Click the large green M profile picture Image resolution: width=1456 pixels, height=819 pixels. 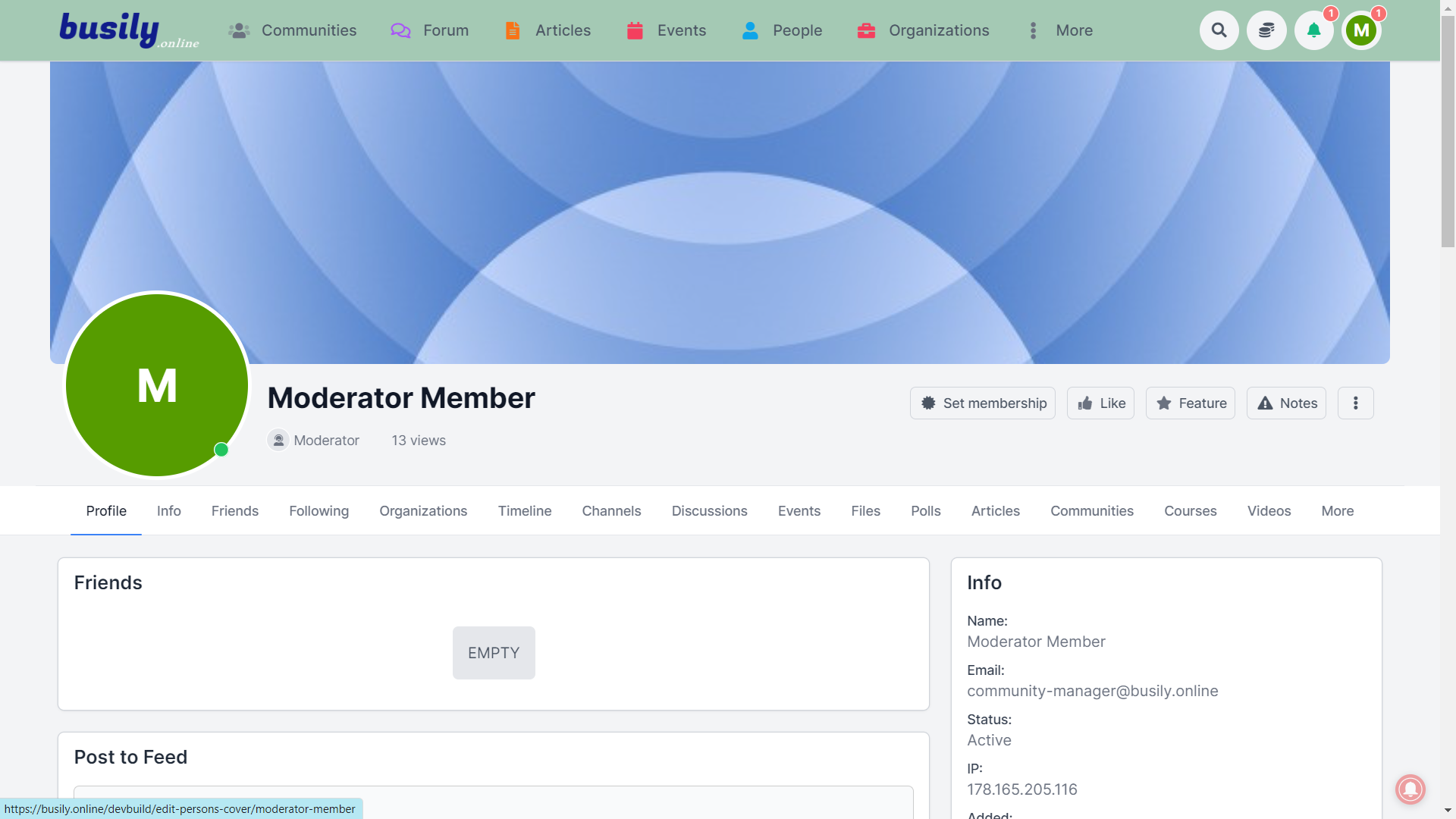[157, 384]
